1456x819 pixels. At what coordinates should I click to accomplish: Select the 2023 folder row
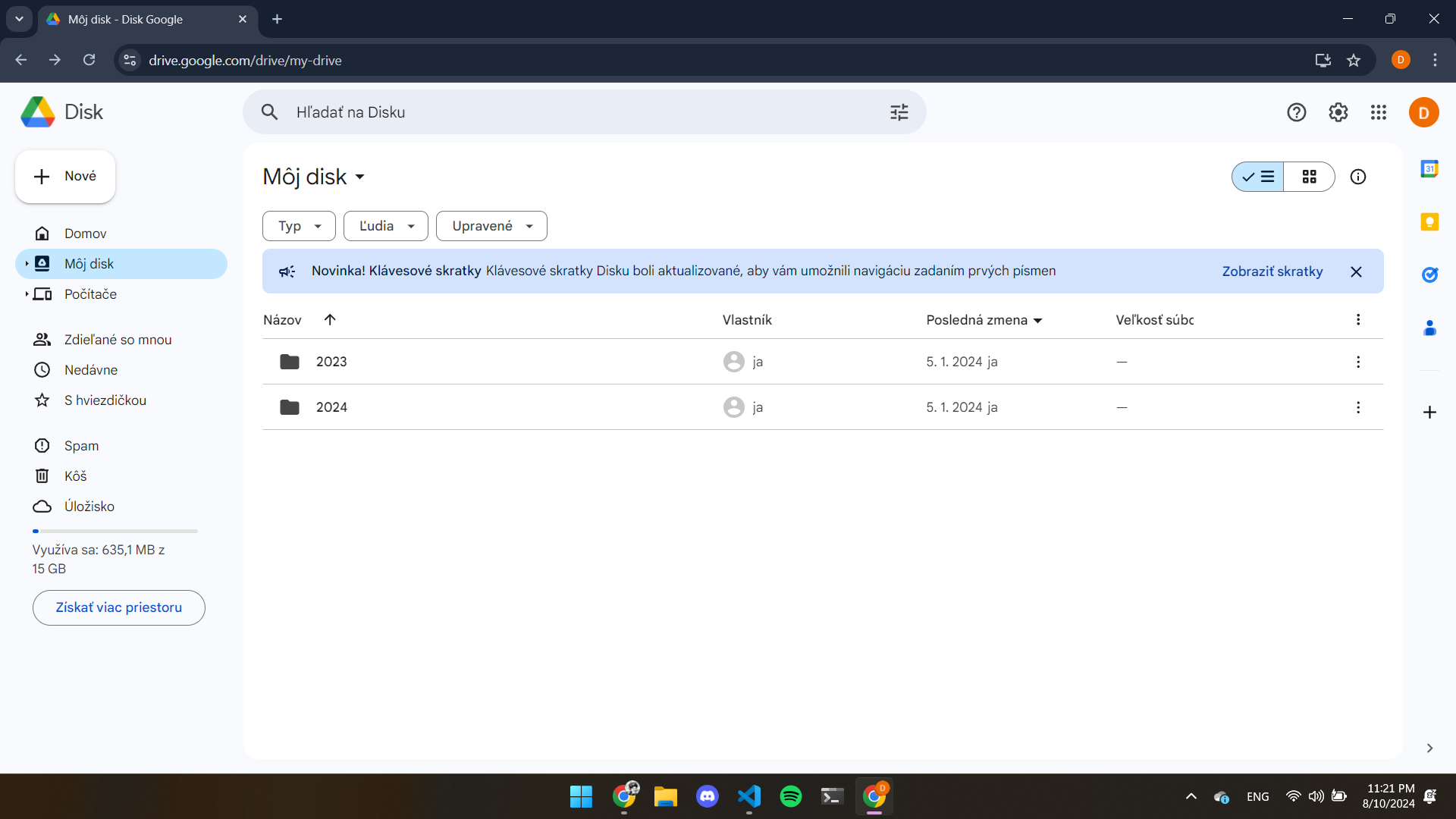[x=823, y=362]
